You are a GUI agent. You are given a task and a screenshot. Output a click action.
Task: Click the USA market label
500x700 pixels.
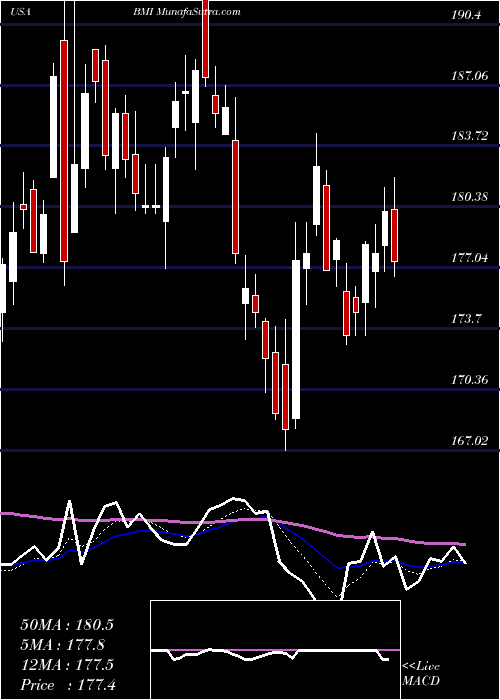click(x=21, y=12)
